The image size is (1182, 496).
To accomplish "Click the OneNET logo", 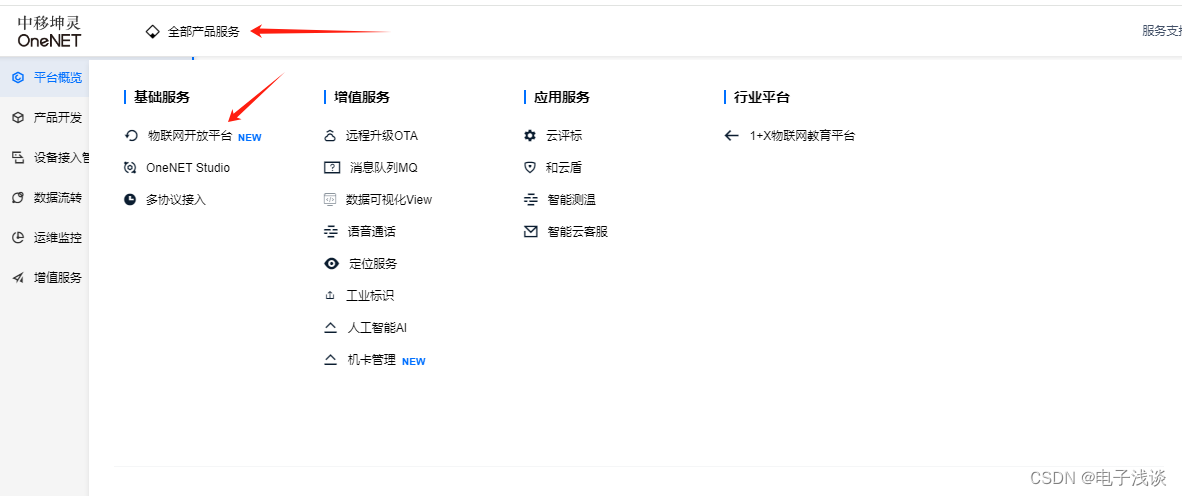I will pyautogui.click(x=49, y=31).
